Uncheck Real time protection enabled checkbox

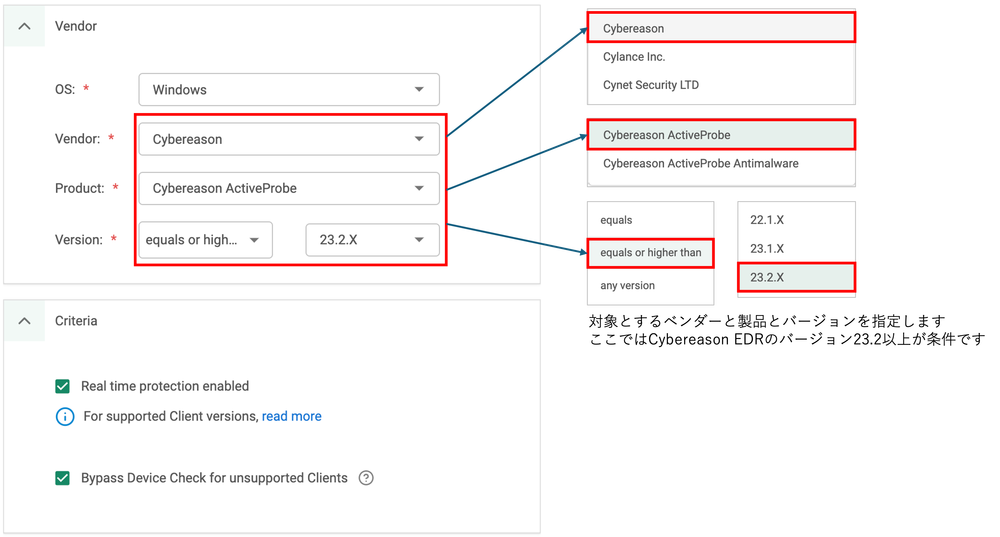tap(62, 386)
